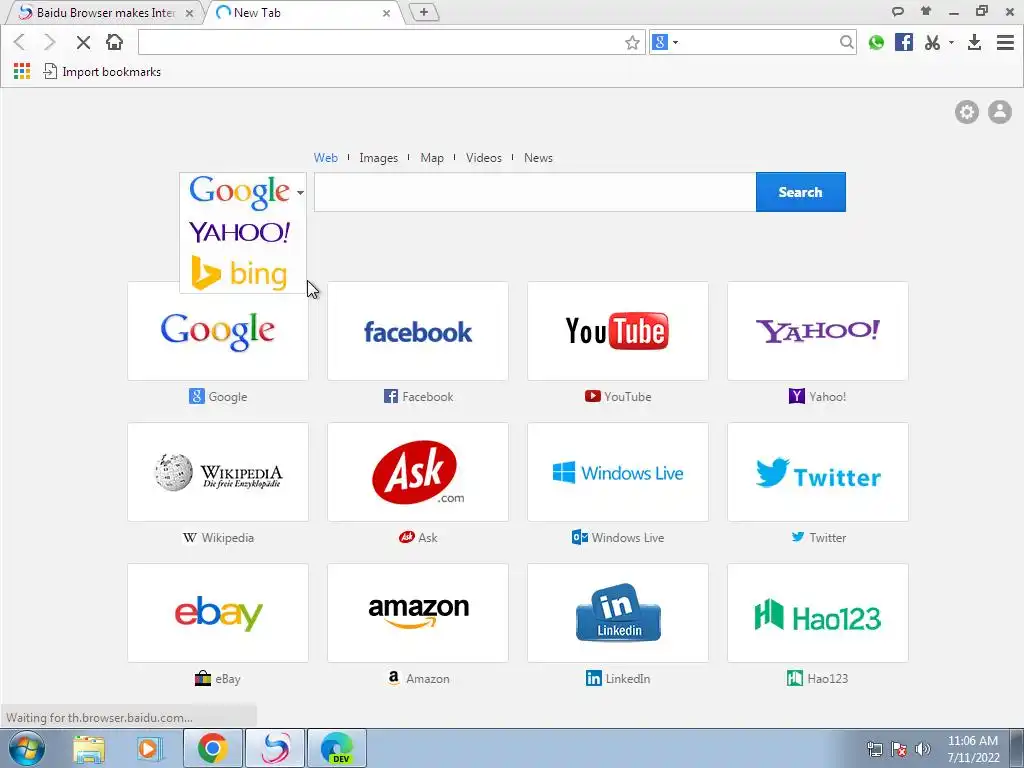
Task: Select the News search category
Action: pos(538,157)
